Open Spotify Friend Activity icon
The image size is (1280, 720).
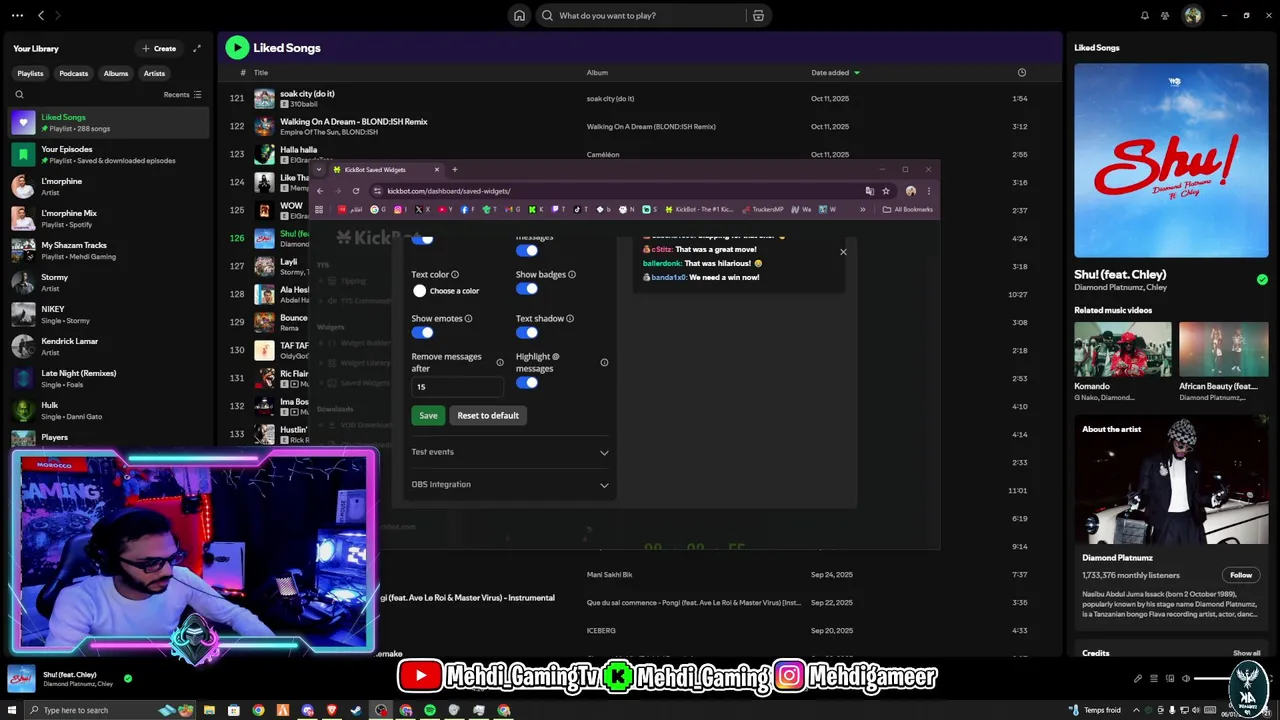[1165, 15]
